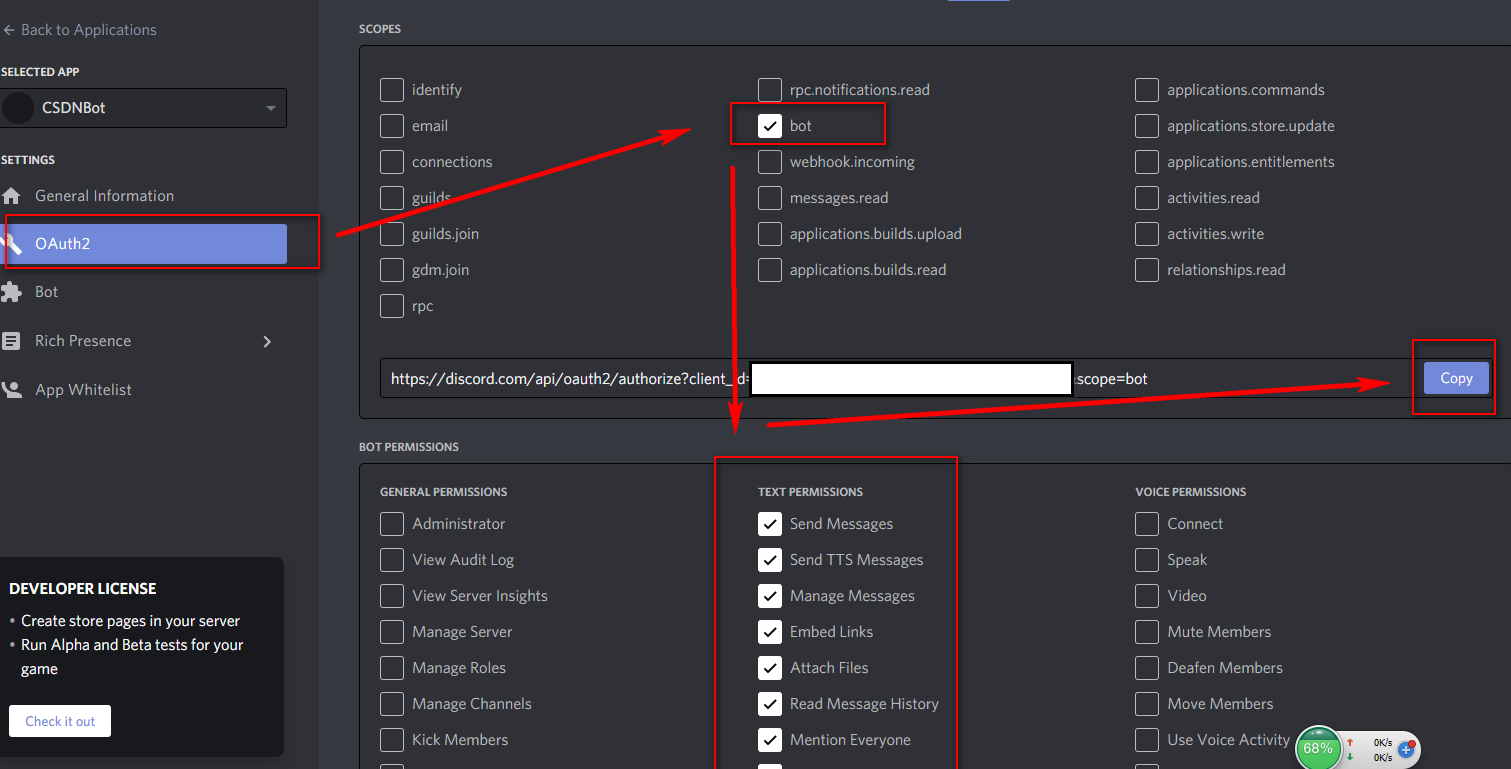
Task: Enable the guilds.join scope checkbox
Action: (x=392, y=234)
